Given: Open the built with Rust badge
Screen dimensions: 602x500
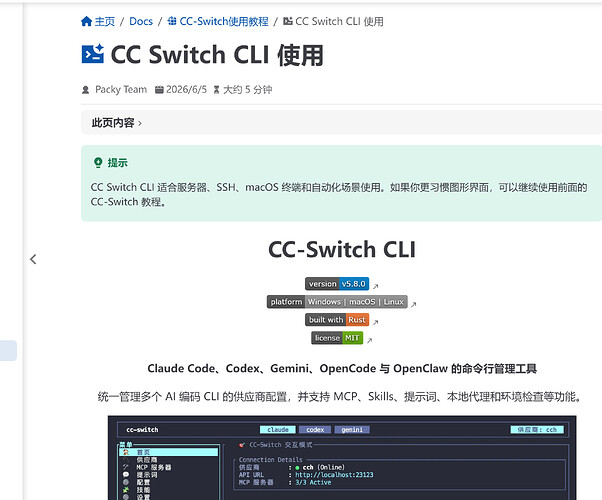Looking at the screenshot, I should tap(337, 320).
